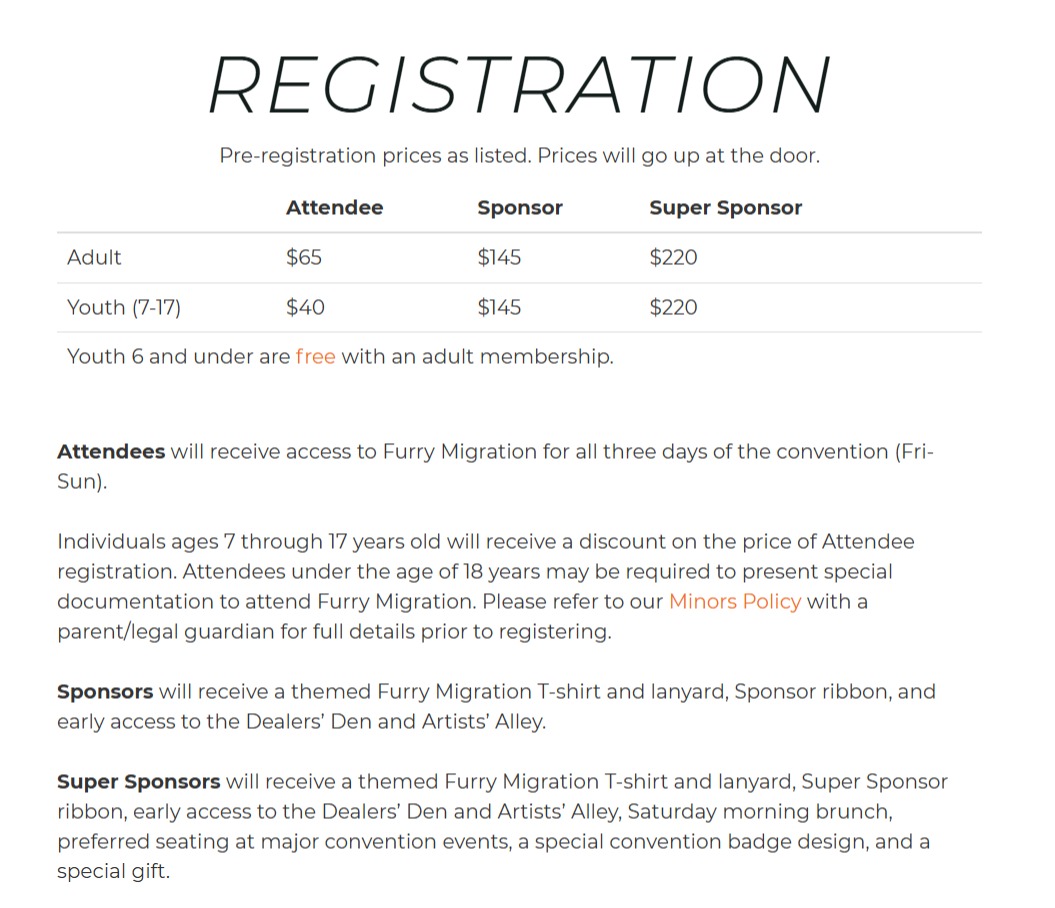Click the bold "Attendees" paragraph term

111,451
